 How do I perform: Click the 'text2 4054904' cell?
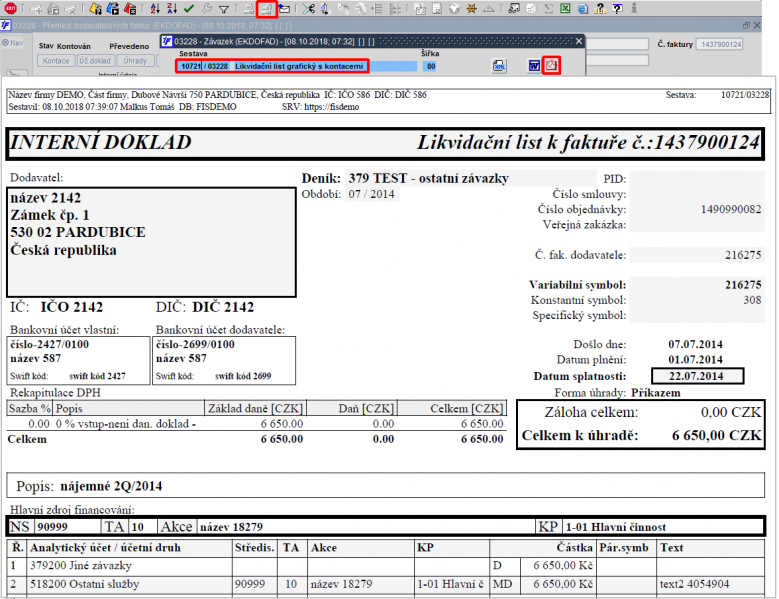click(x=695, y=584)
